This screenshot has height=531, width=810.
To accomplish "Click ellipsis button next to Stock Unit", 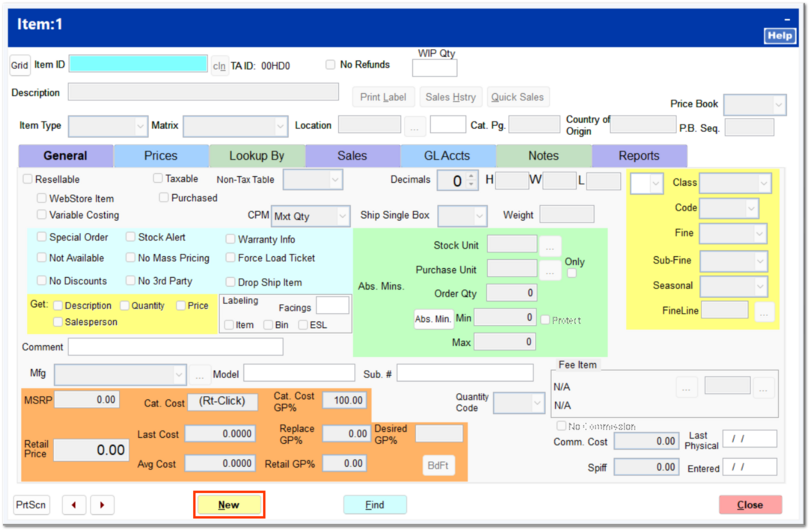I will click(x=550, y=244).
